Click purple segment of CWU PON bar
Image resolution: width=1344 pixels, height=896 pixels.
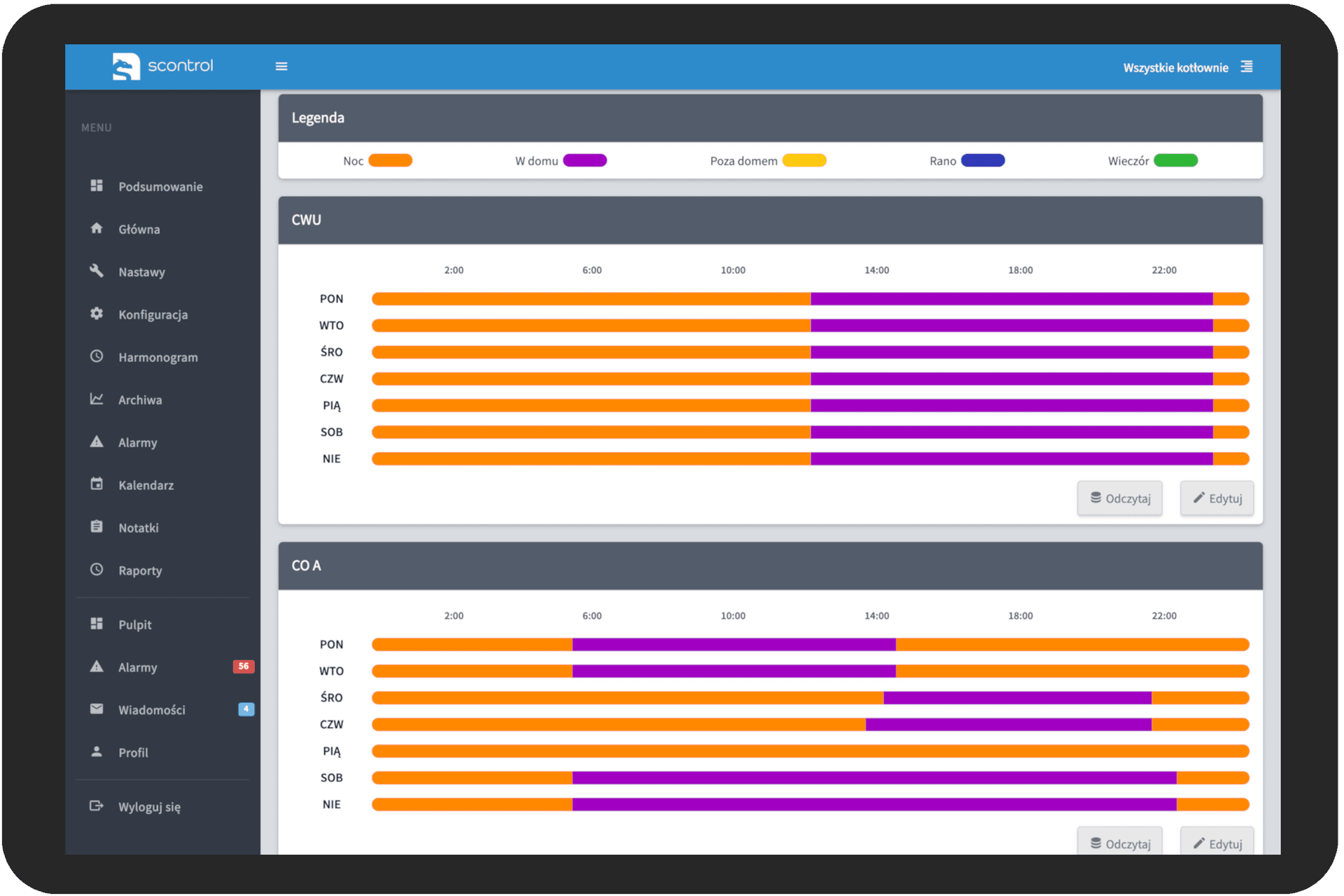pos(1011,299)
